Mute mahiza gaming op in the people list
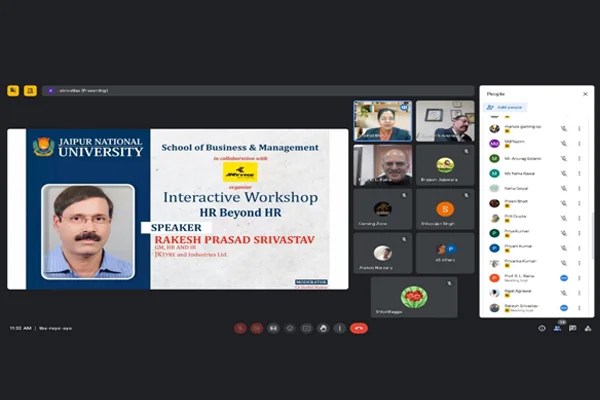Image resolution: width=600 pixels, height=400 pixels. 564,129
